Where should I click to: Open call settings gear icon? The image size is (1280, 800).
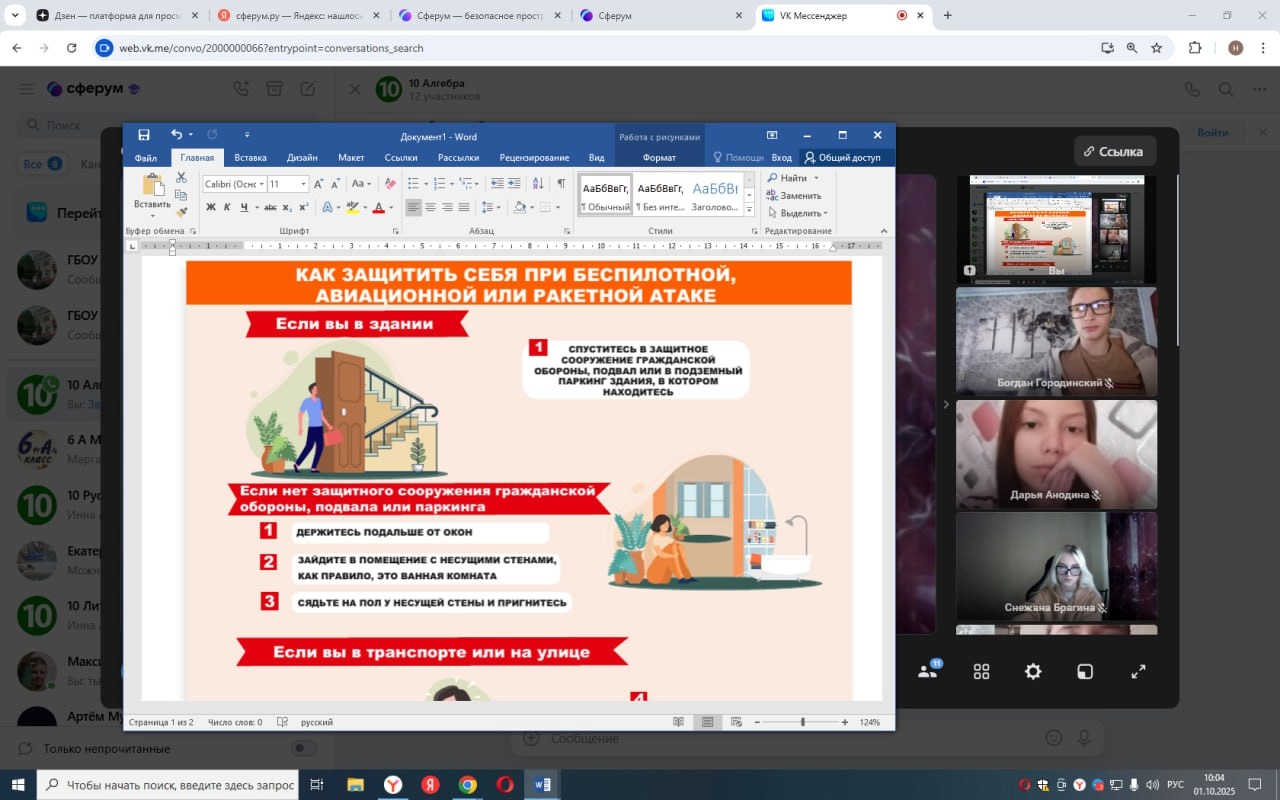1033,672
